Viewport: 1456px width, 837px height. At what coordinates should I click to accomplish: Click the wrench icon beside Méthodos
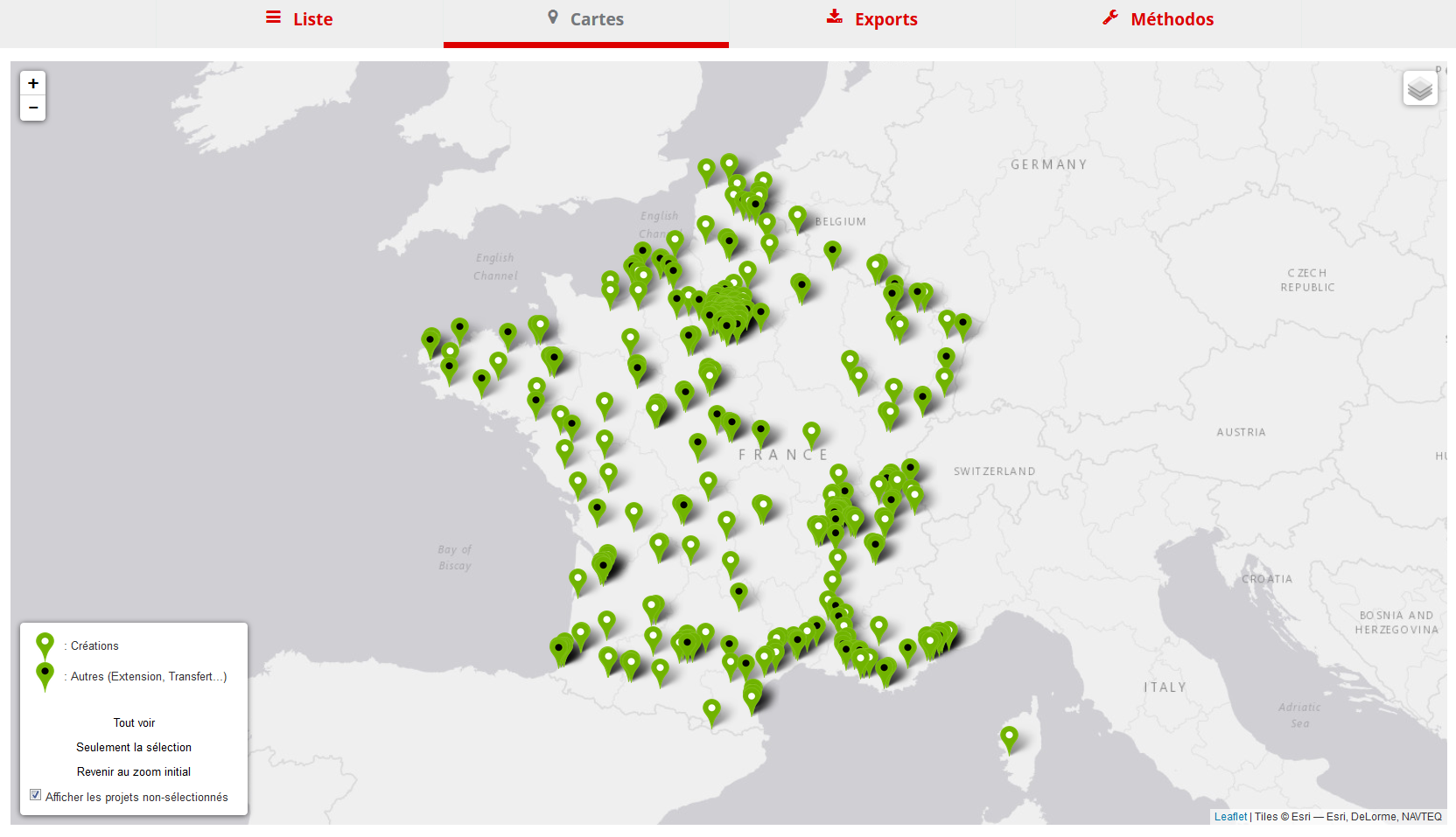point(1110,17)
